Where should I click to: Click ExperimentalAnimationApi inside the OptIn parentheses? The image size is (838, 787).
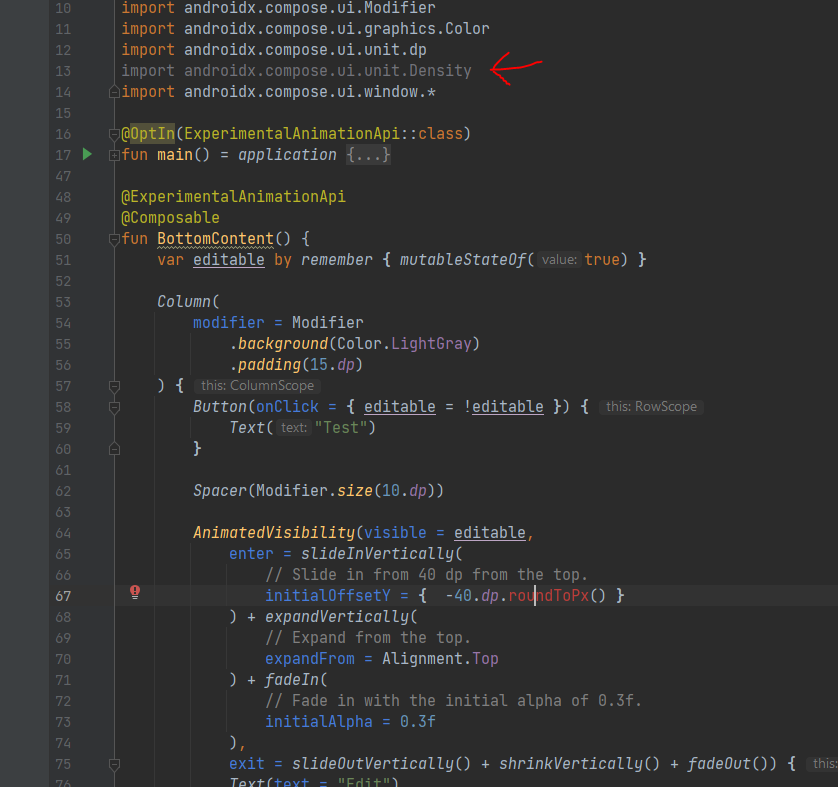[292, 134]
